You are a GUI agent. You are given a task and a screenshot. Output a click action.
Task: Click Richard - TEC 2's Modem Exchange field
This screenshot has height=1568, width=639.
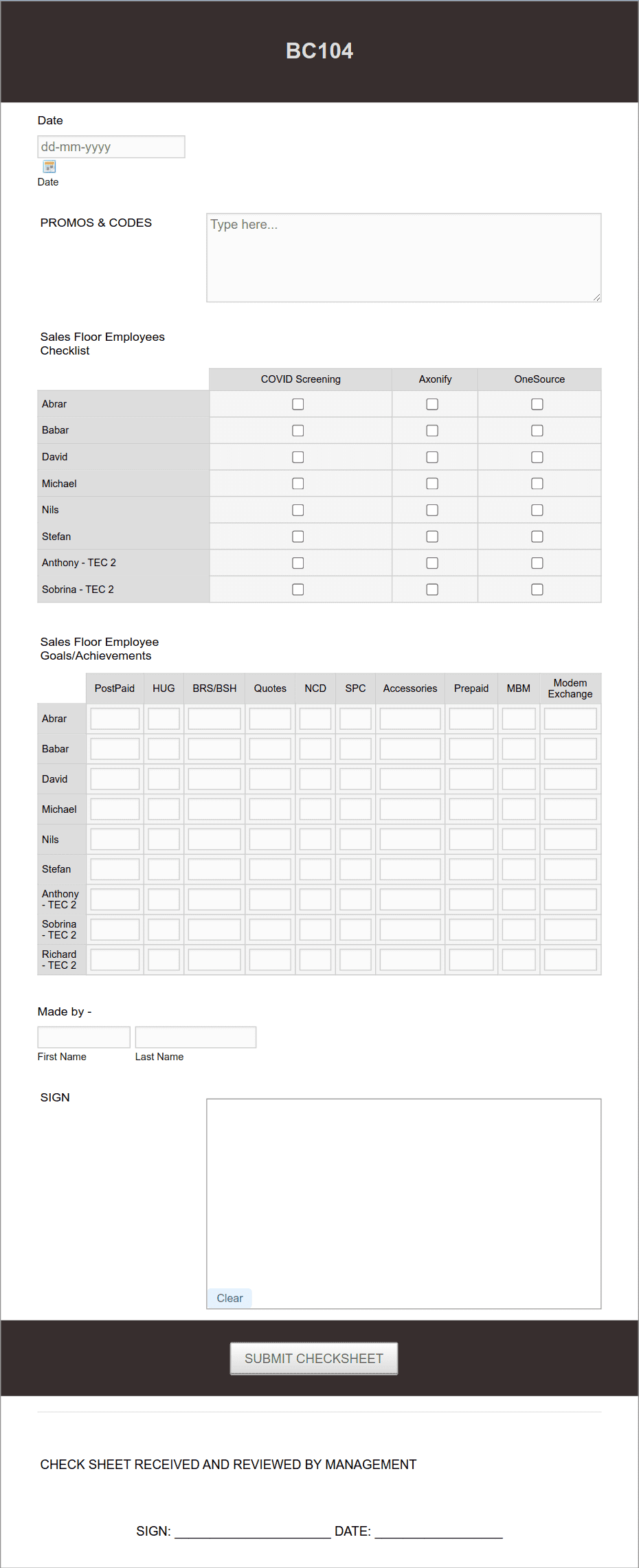pyautogui.click(x=570, y=959)
